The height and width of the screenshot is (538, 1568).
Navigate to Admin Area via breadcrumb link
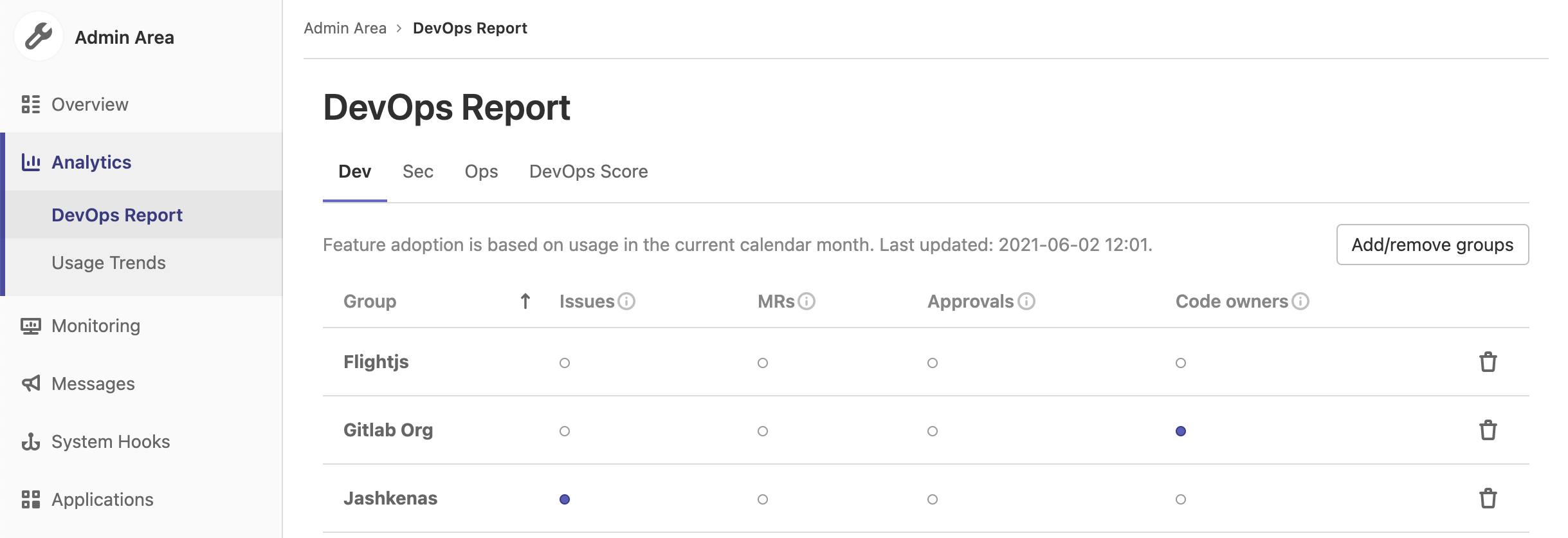pos(345,28)
